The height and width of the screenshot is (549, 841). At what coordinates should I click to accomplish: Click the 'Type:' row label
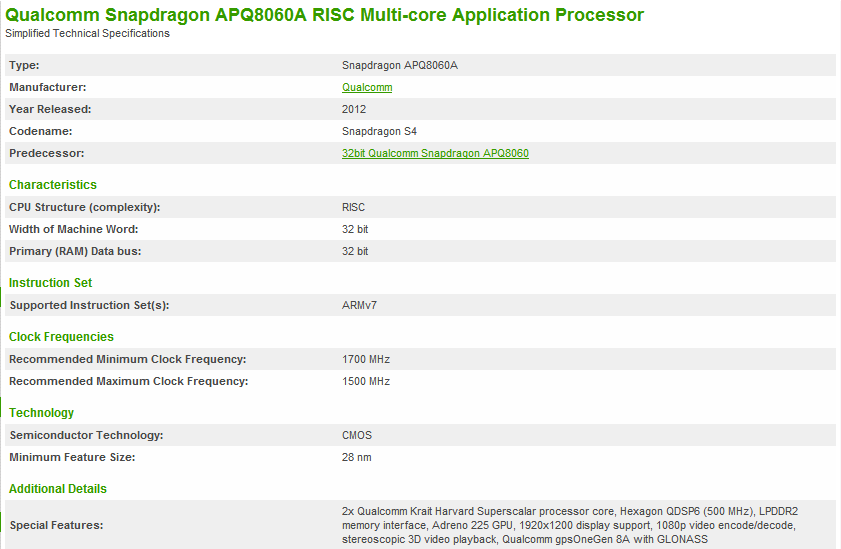click(24, 65)
